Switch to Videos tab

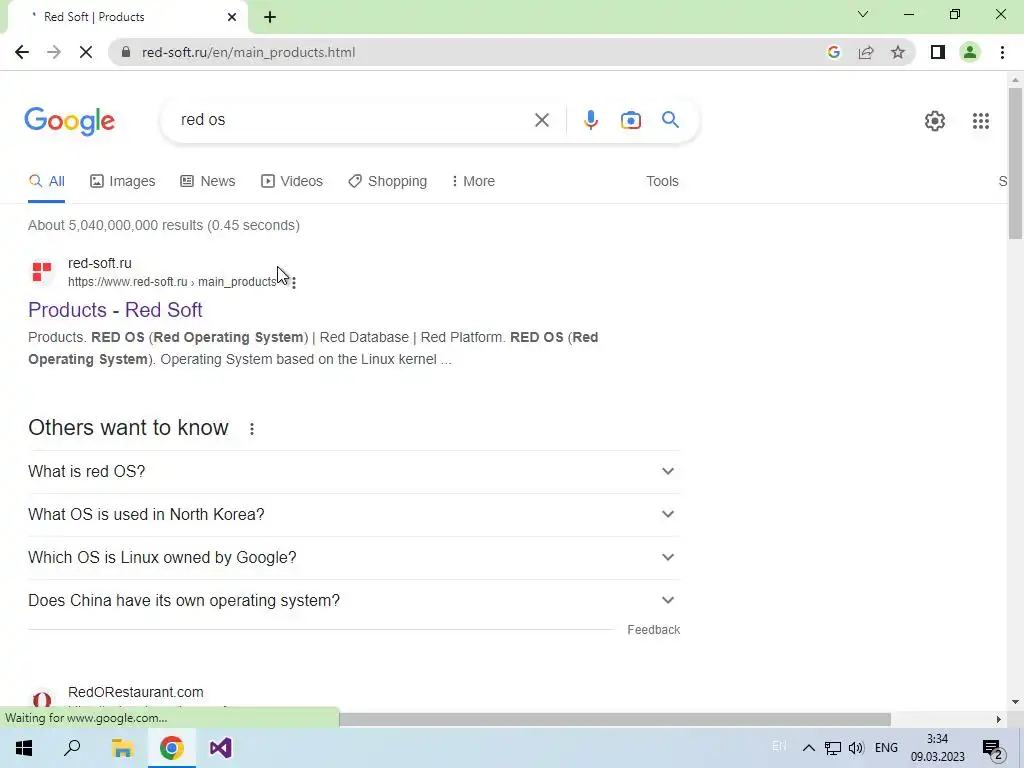tap(292, 182)
